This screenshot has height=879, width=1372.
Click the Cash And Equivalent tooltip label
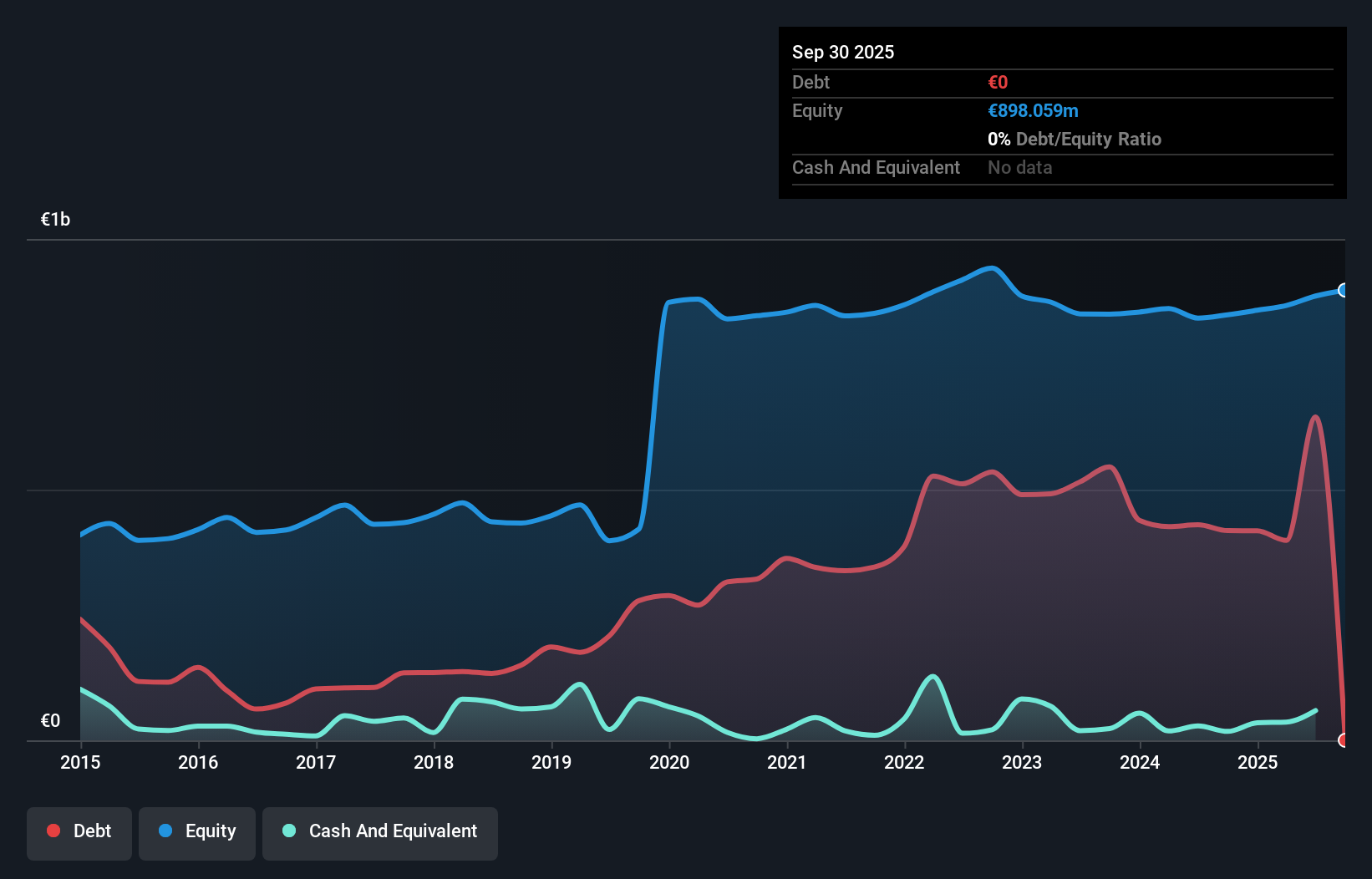[876, 167]
